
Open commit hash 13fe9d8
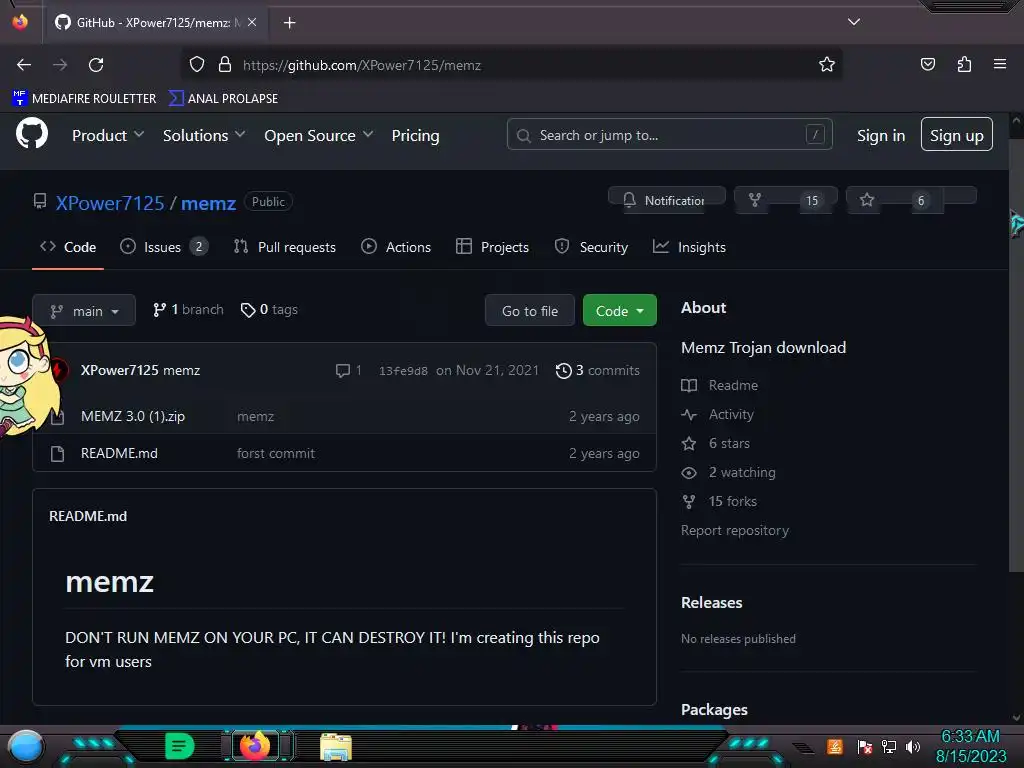(403, 371)
